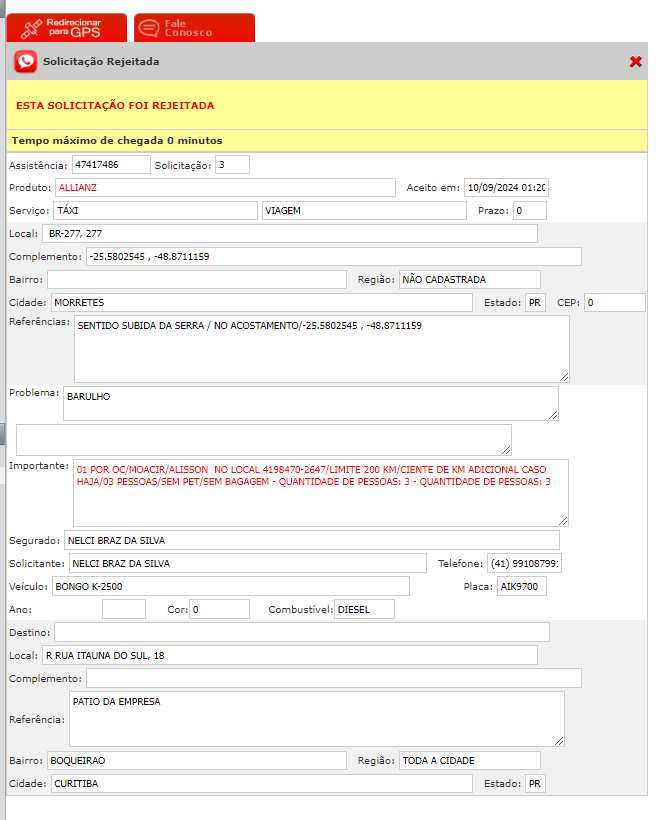Click the Telefone field

[524, 563]
